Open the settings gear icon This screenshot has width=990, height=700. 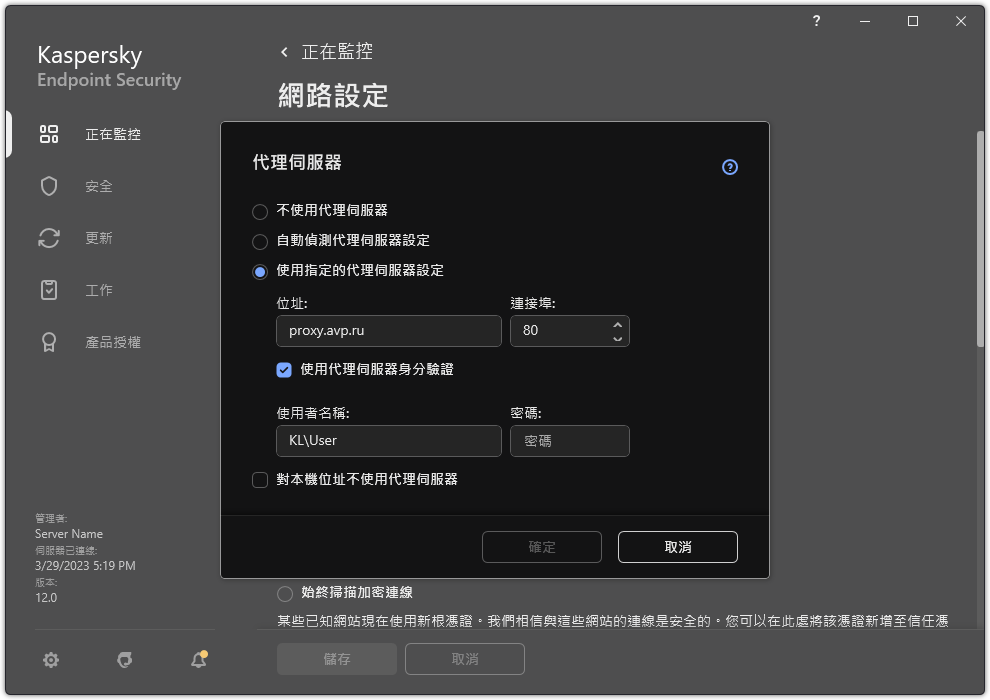[50, 660]
